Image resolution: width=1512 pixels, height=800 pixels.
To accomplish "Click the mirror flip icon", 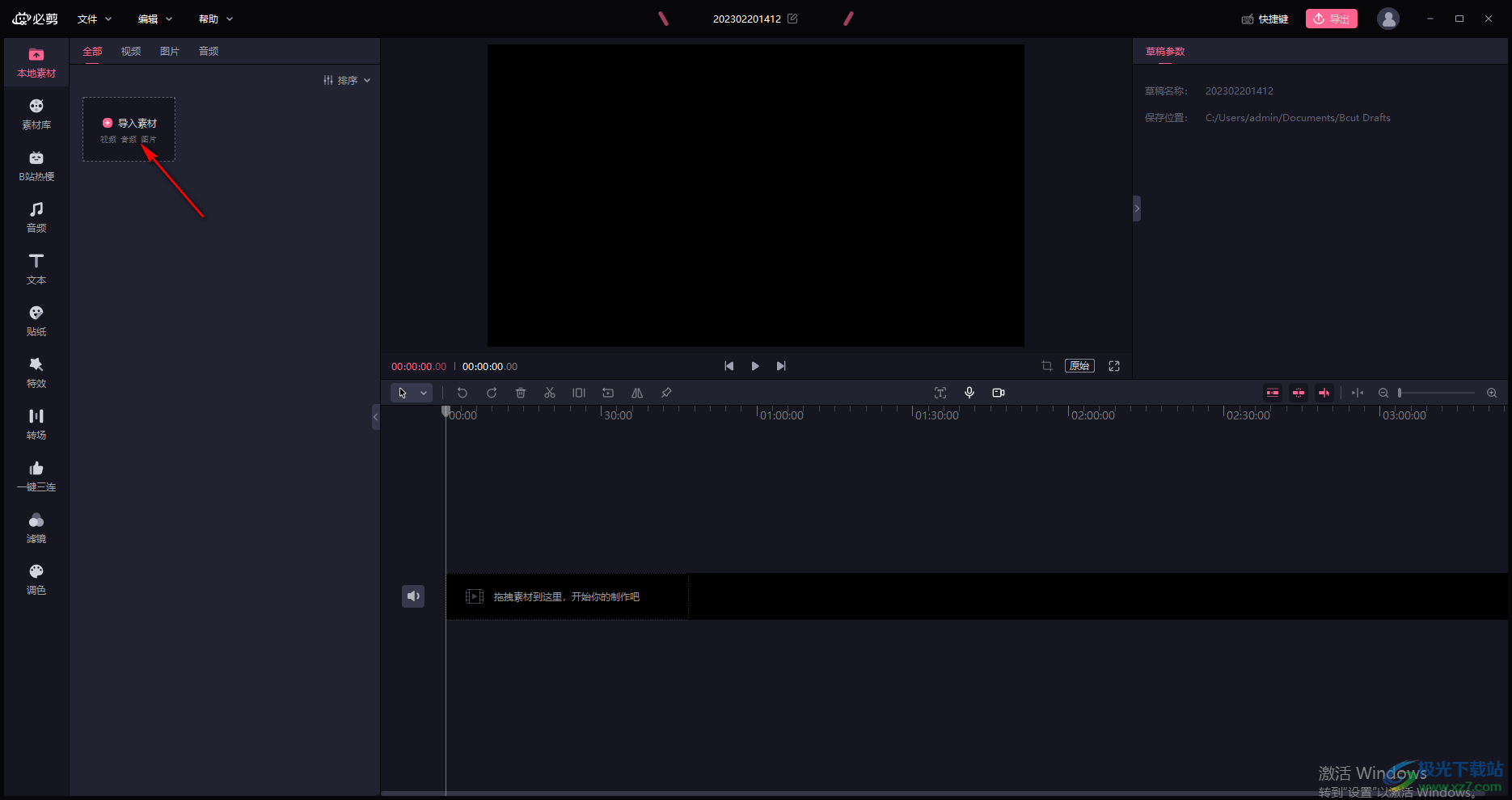I will pyautogui.click(x=637, y=393).
